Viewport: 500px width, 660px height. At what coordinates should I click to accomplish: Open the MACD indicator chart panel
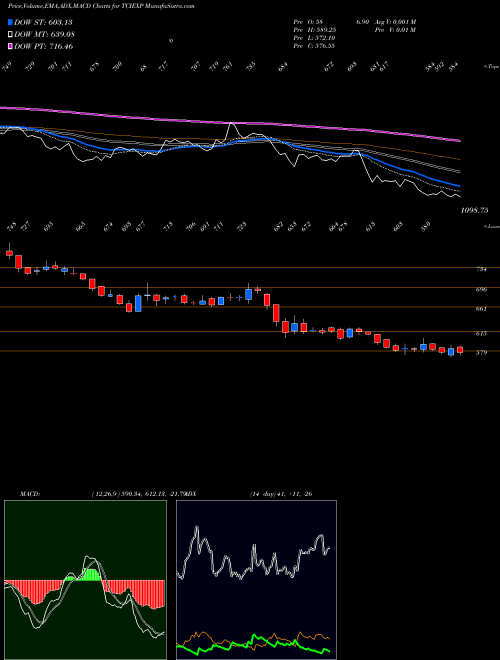coord(85,580)
